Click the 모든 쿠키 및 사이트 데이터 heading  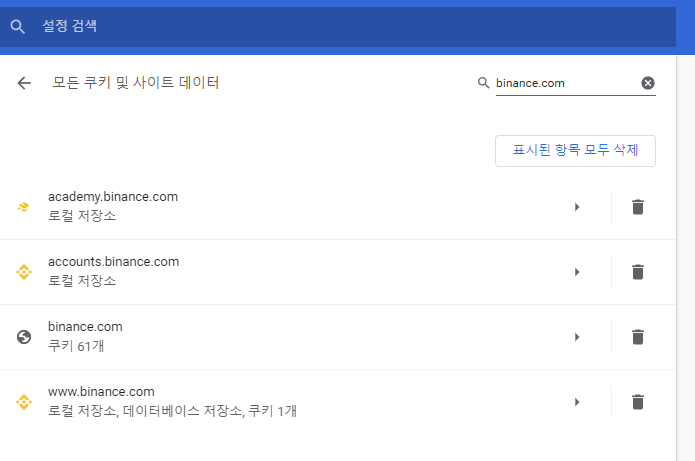pos(136,83)
